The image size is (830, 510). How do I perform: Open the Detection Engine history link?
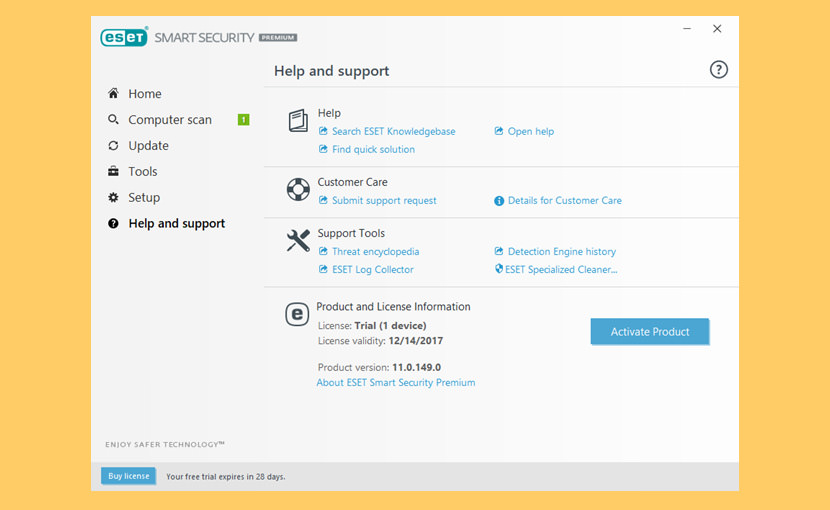[562, 252]
